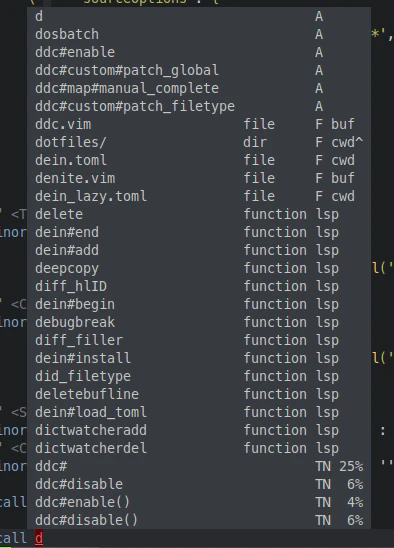Select 'ddc#custom#patch_global' completion
This screenshot has width=394, height=548.
(199, 70)
